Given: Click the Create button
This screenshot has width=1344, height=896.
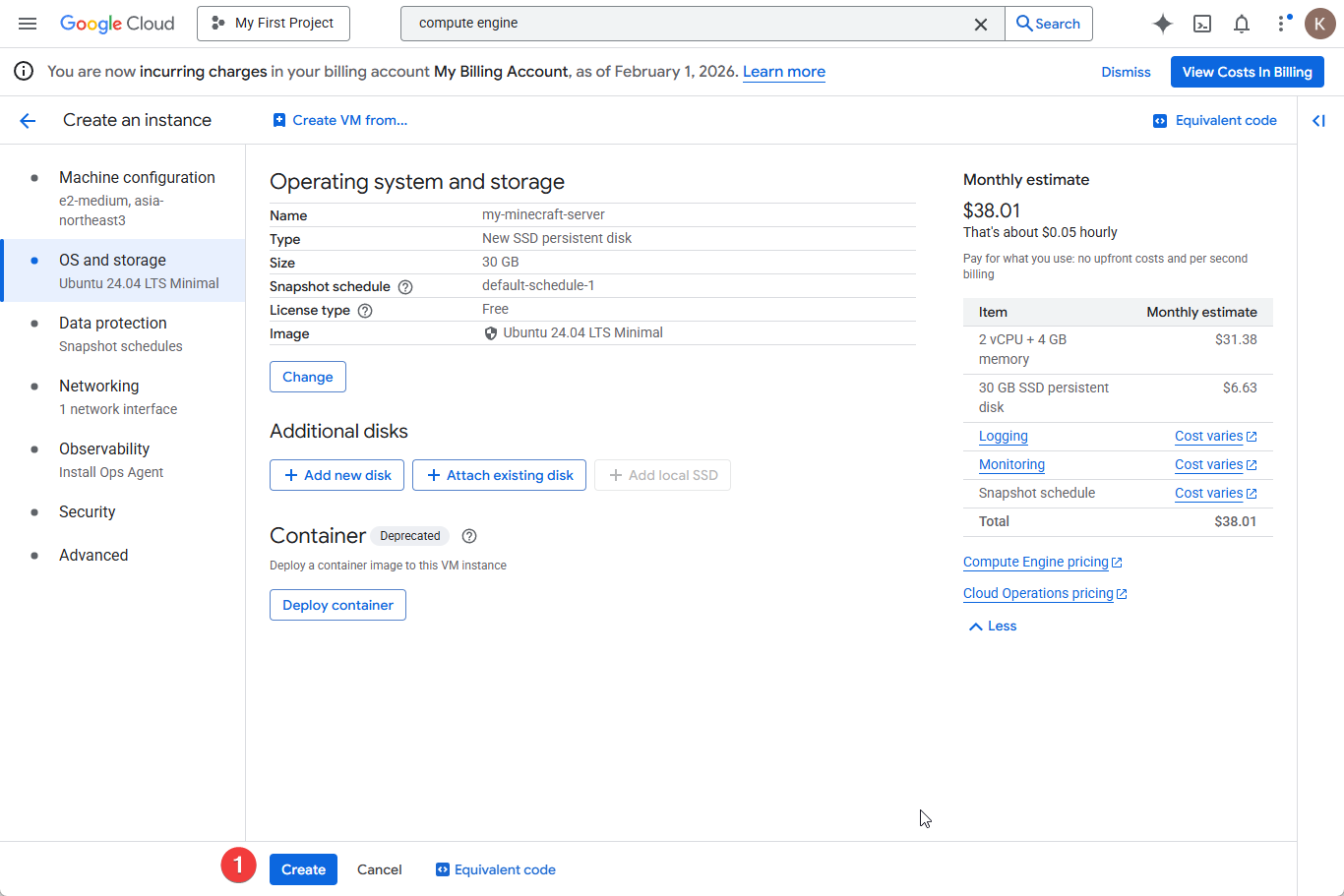Looking at the screenshot, I should [303, 869].
